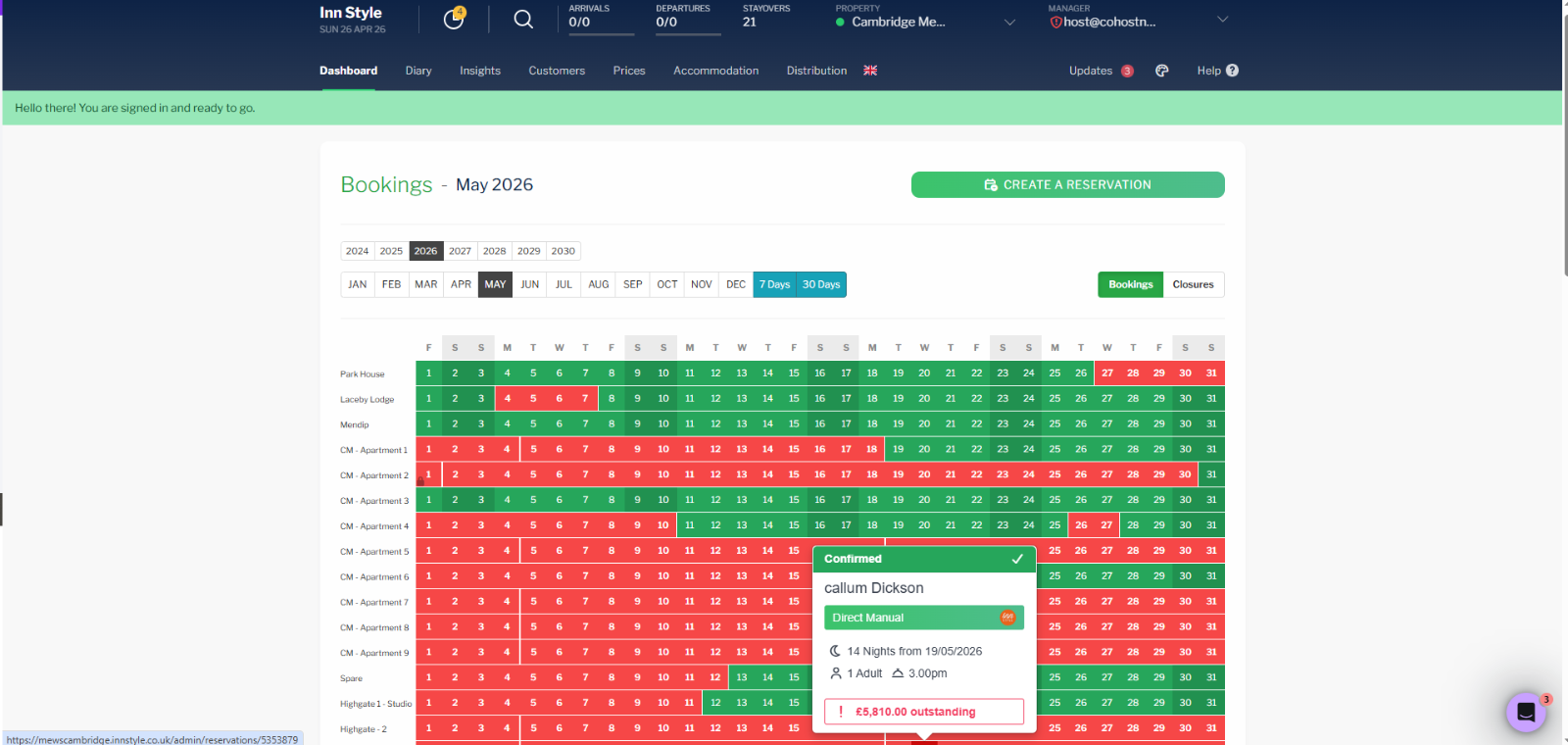Click the Updates badge showing 3
This screenshot has width=1568, height=745.
(x=1127, y=71)
